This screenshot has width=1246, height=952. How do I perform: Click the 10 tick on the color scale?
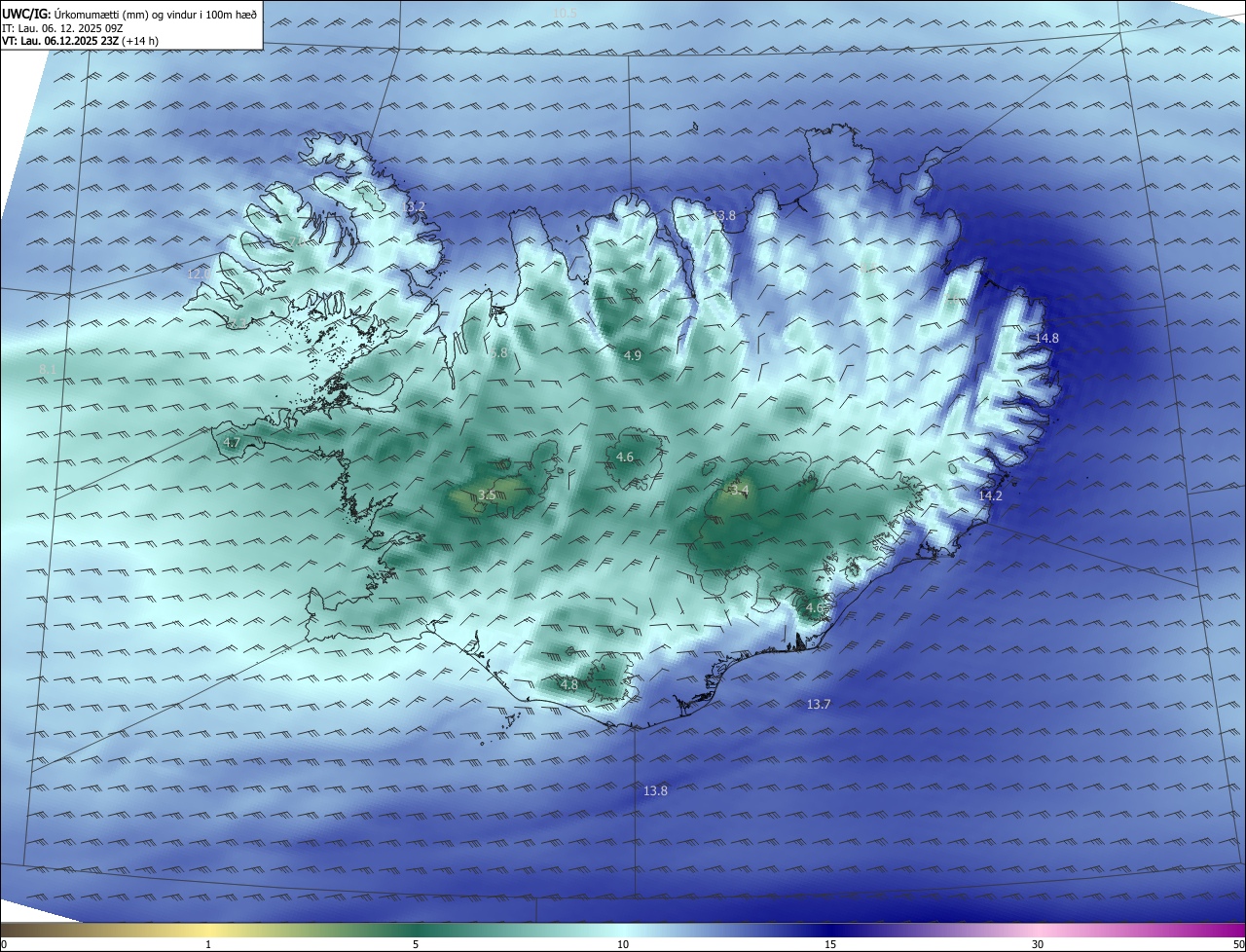[623, 944]
